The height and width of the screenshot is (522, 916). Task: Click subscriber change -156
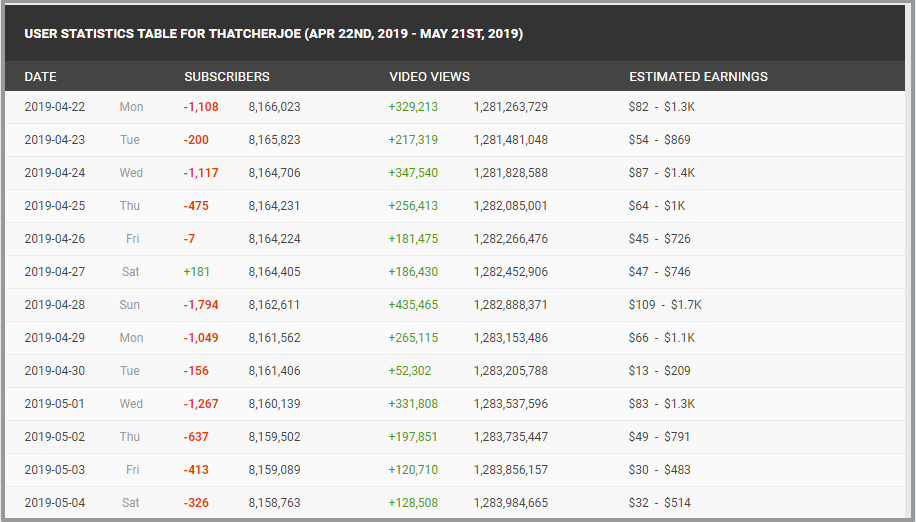tap(196, 371)
